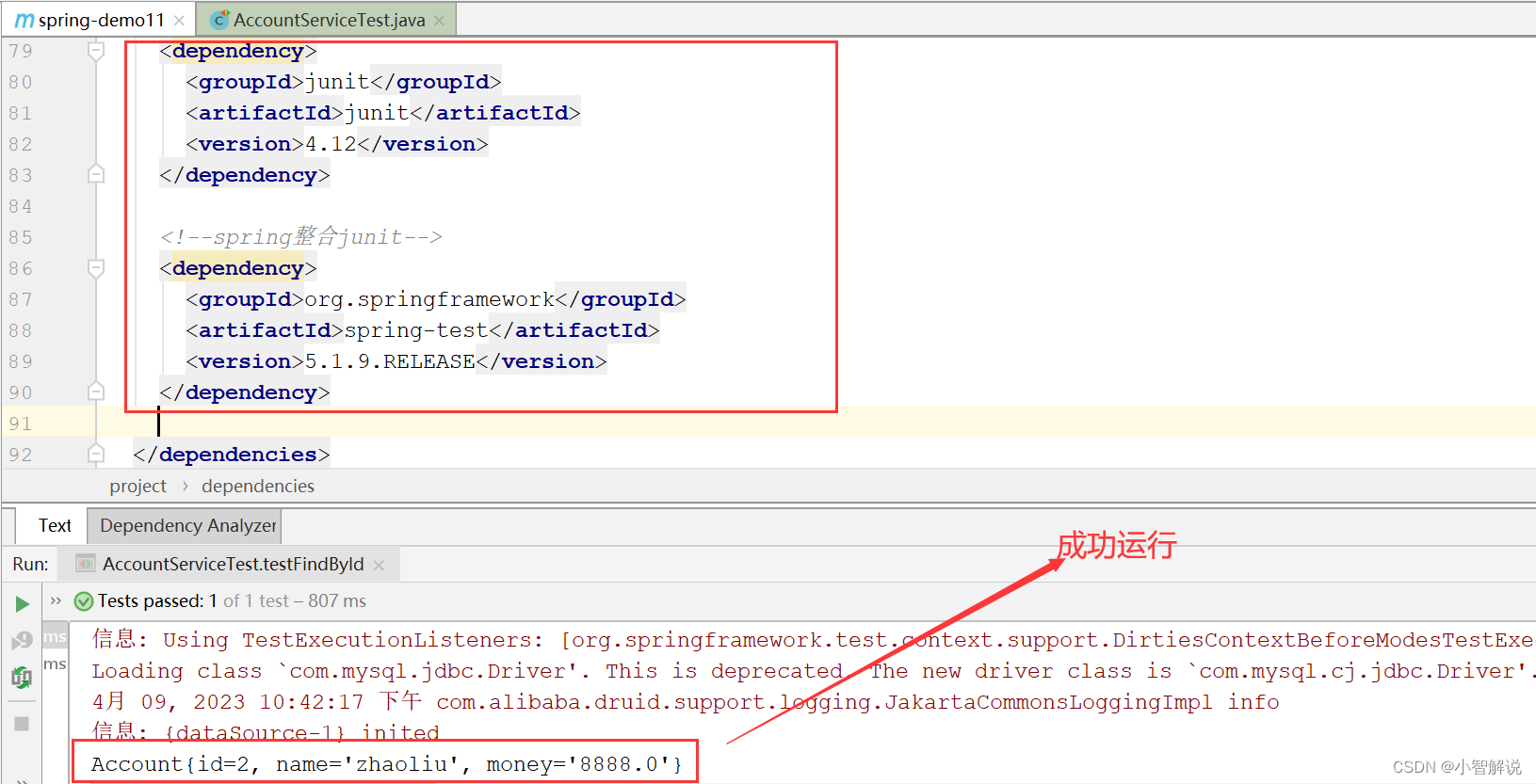Click line number 79 in the gutter
The height and width of the screenshot is (784, 1536).
coord(21,51)
